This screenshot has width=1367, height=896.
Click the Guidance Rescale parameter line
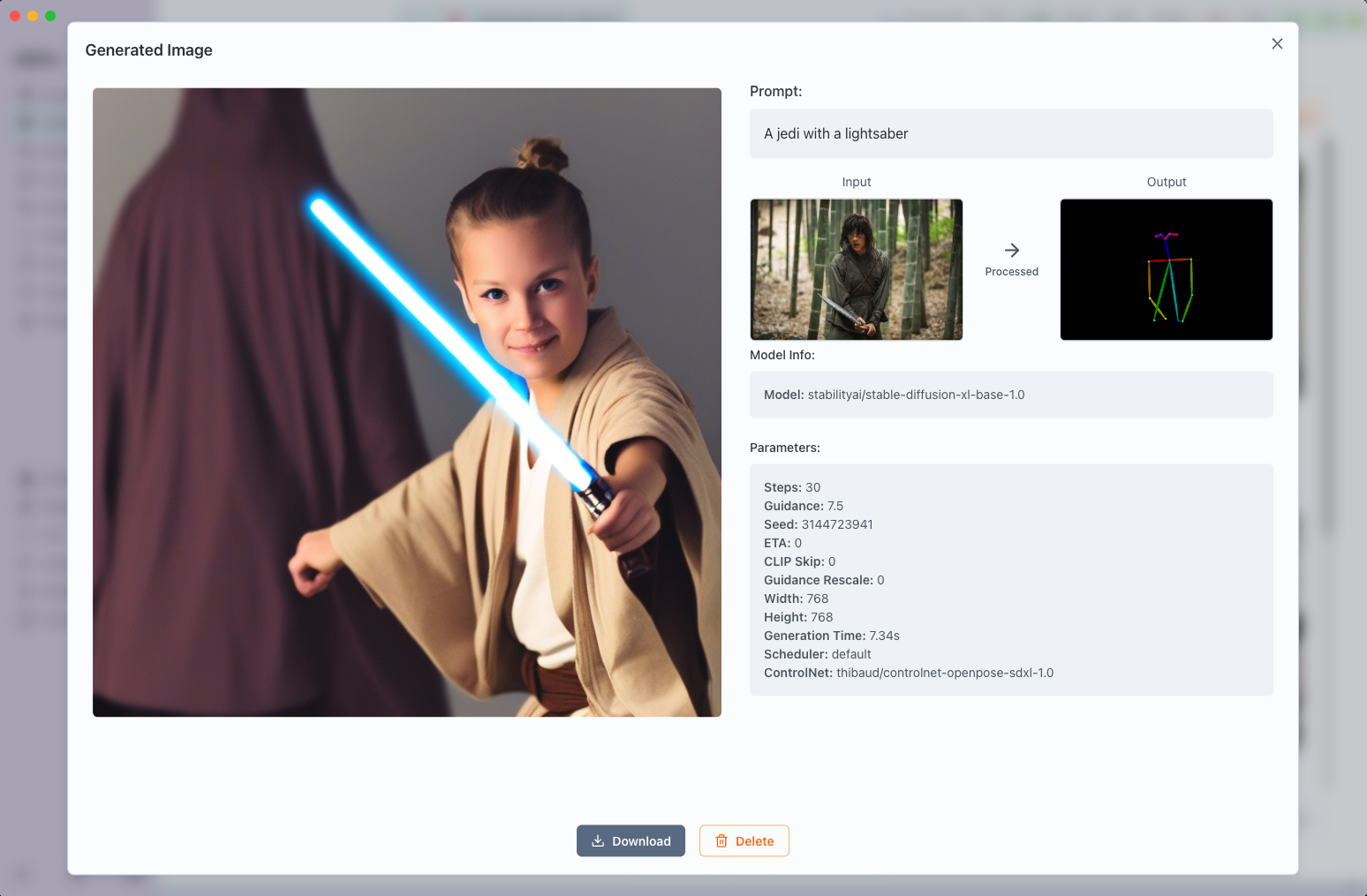(x=823, y=580)
